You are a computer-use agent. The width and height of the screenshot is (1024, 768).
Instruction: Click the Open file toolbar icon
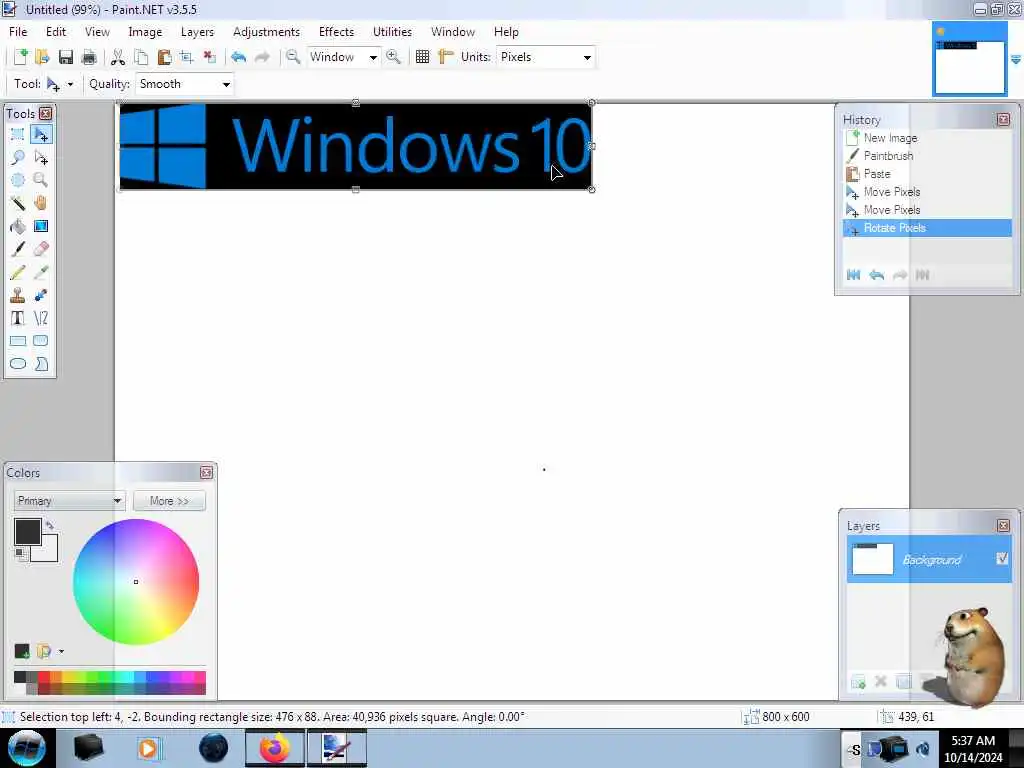coord(42,57)
